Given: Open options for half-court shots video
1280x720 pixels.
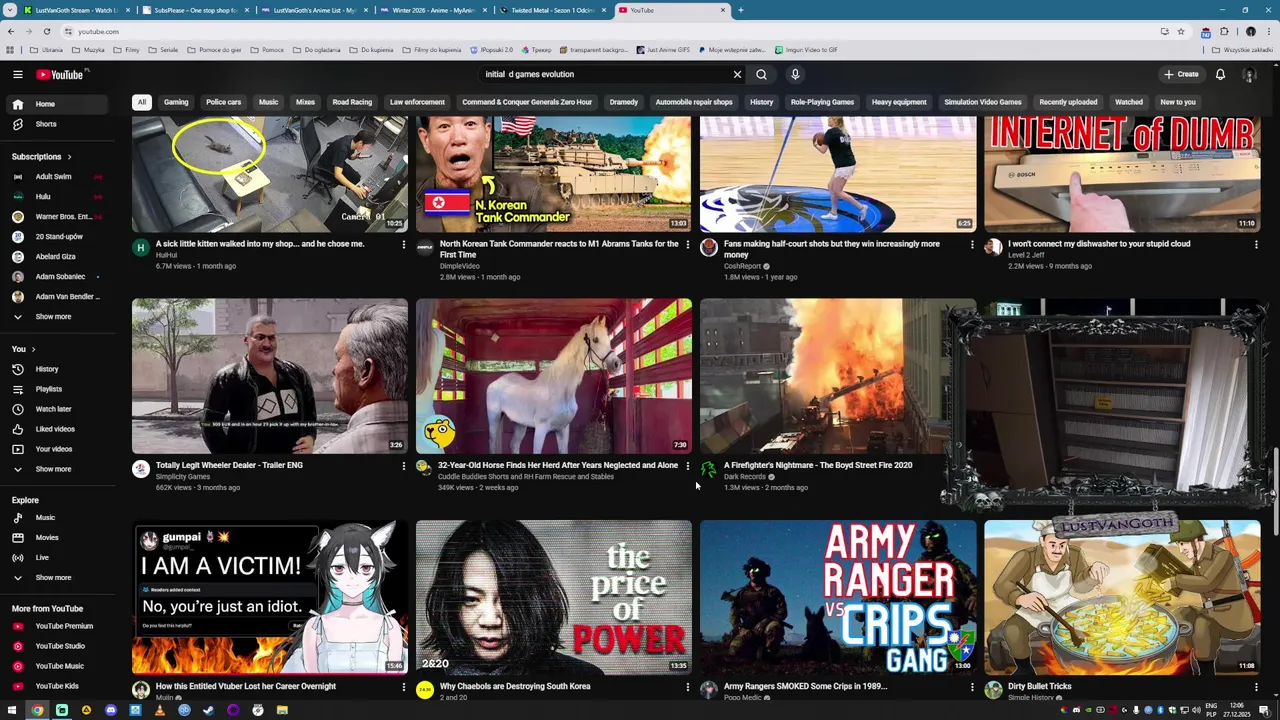Looking at the screenshot, I should tap(972, 244).
